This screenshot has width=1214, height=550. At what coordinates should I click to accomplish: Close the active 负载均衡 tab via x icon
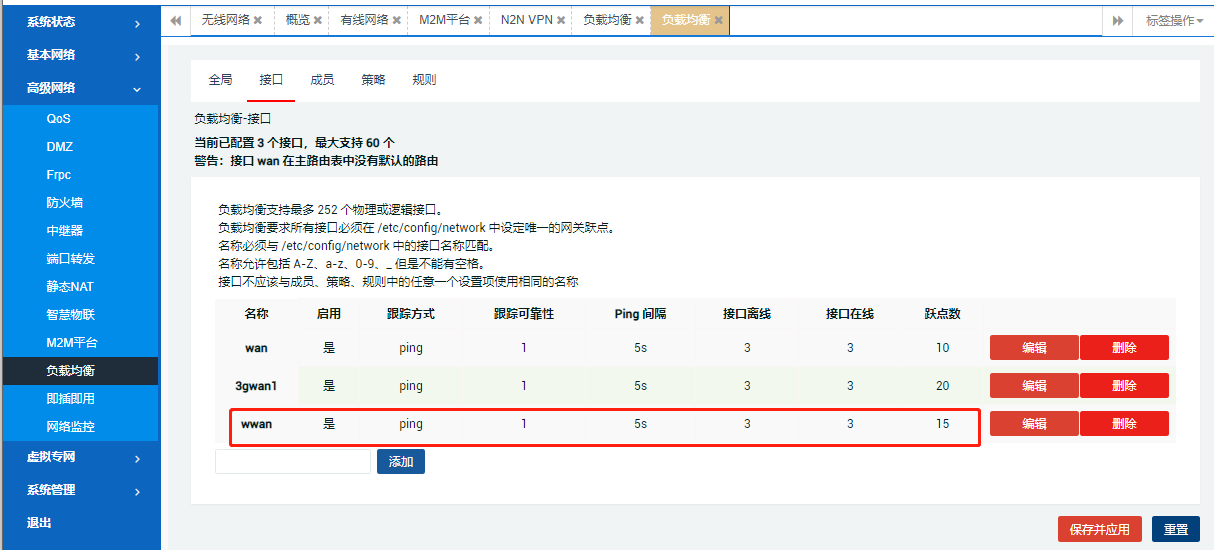coord(718,20)
